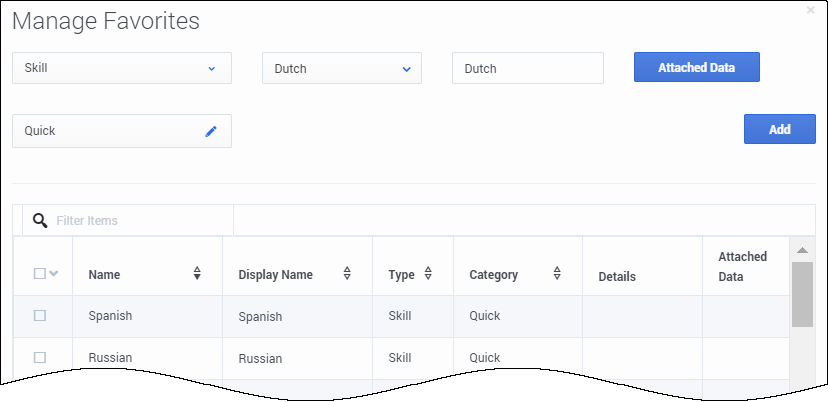Click the magnifier search icon
The height and width of the screenshot is (402, 828).
point(40,220)
